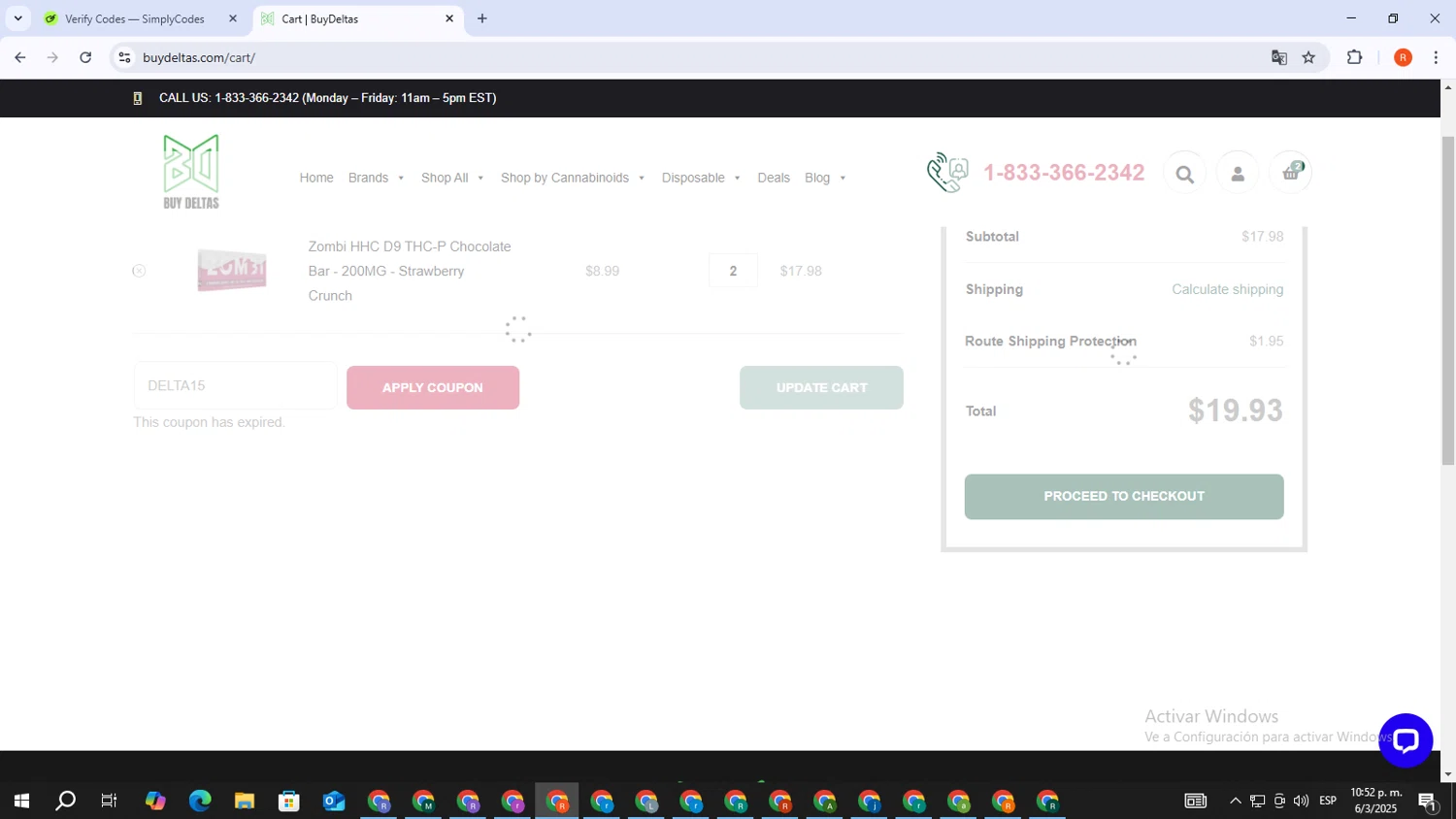
Task: Open Windows taskbar search
Action: pos(65,801)
